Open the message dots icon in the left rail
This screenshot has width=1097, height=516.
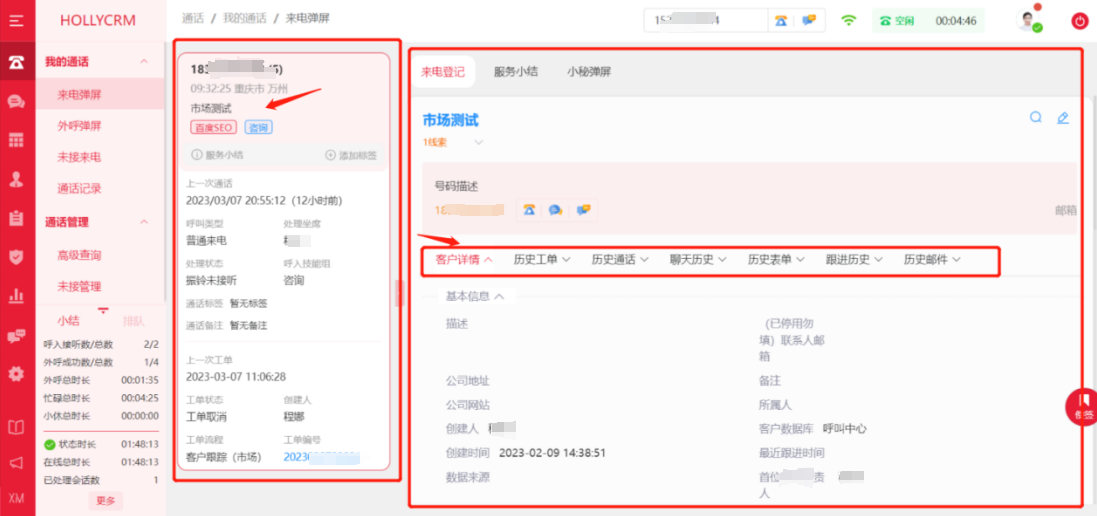(17, 336)
